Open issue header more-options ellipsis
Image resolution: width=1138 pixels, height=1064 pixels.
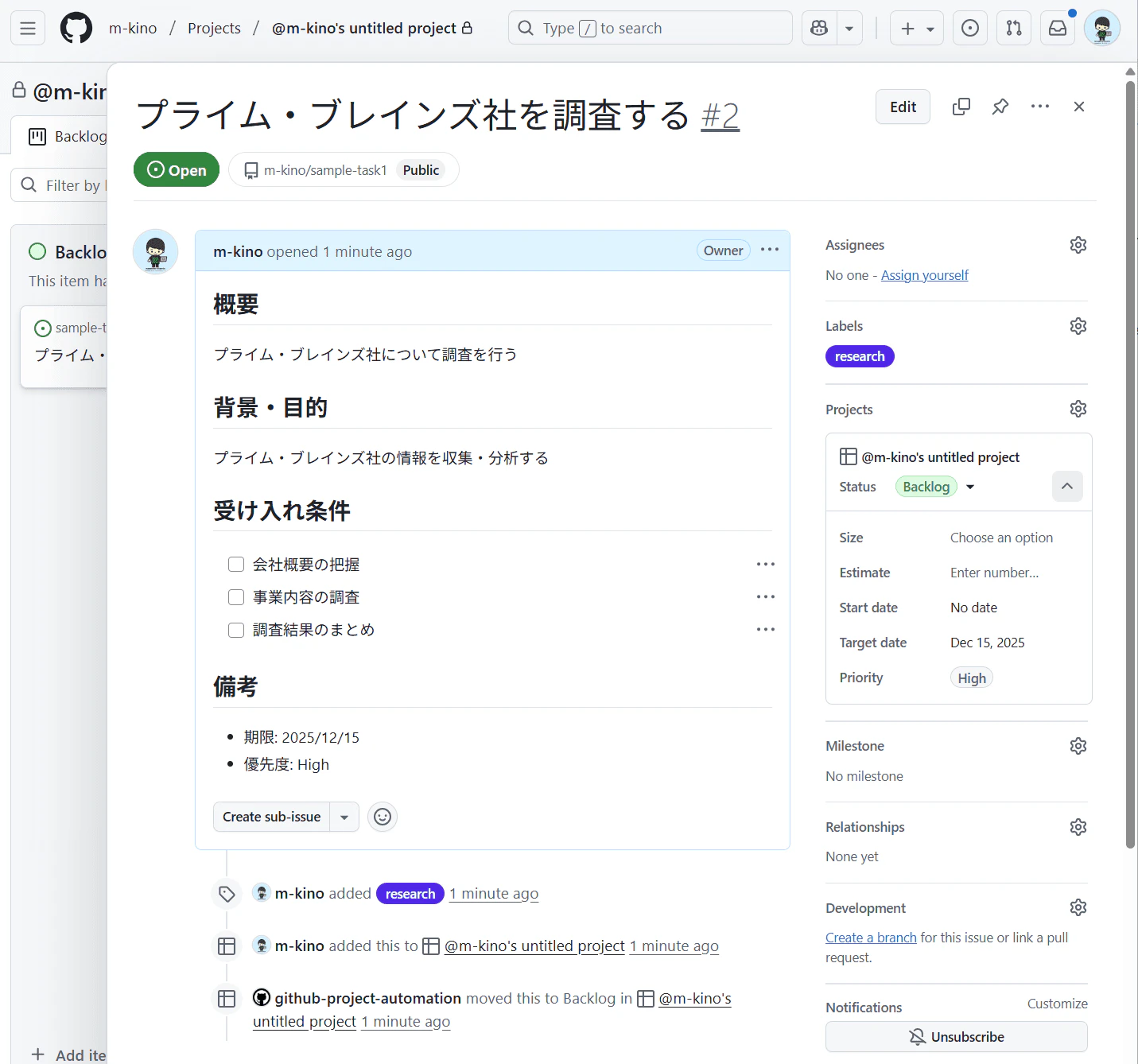[x=1040, y=107]
